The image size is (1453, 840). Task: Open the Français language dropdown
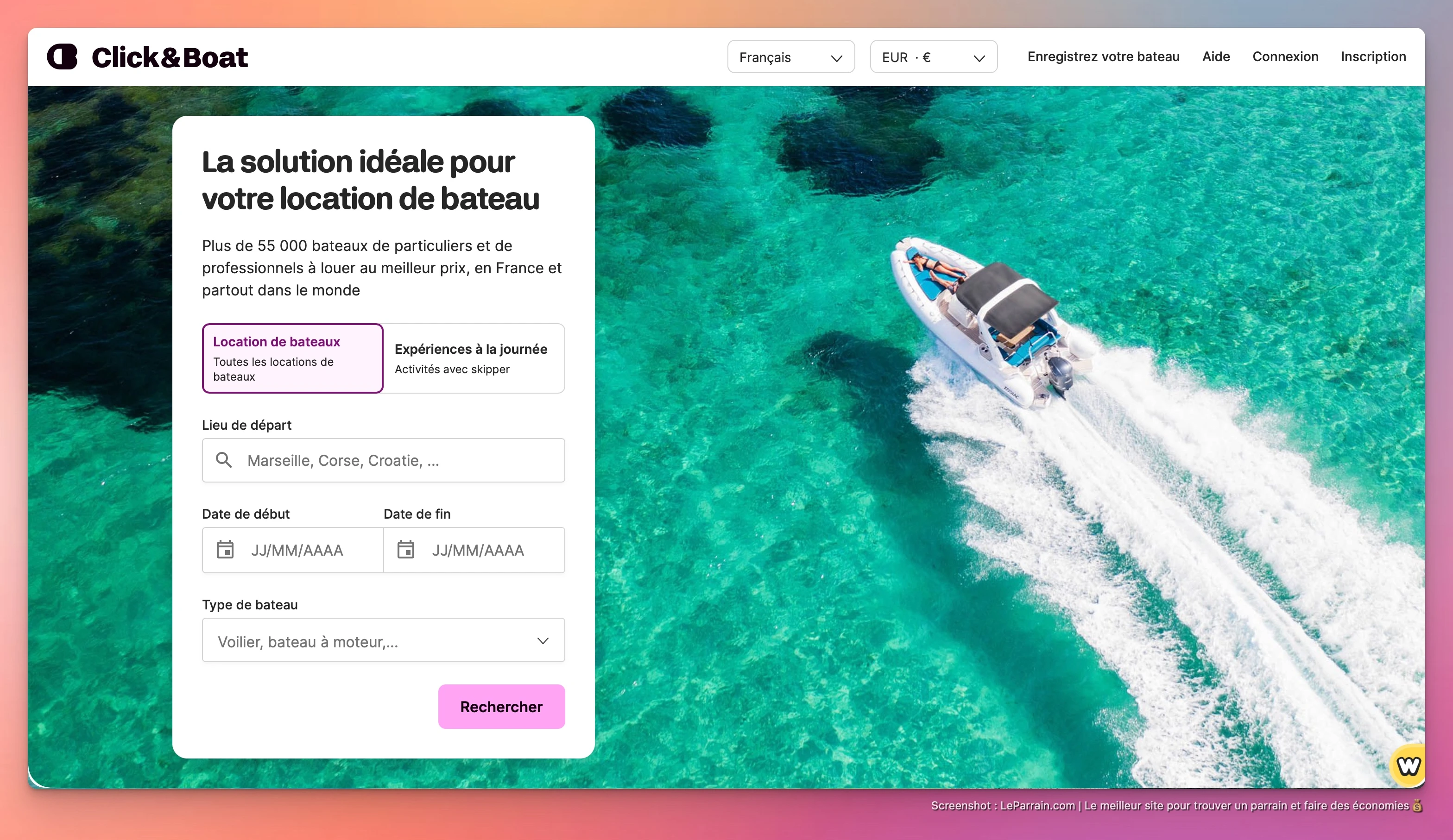tap(790, 57)
